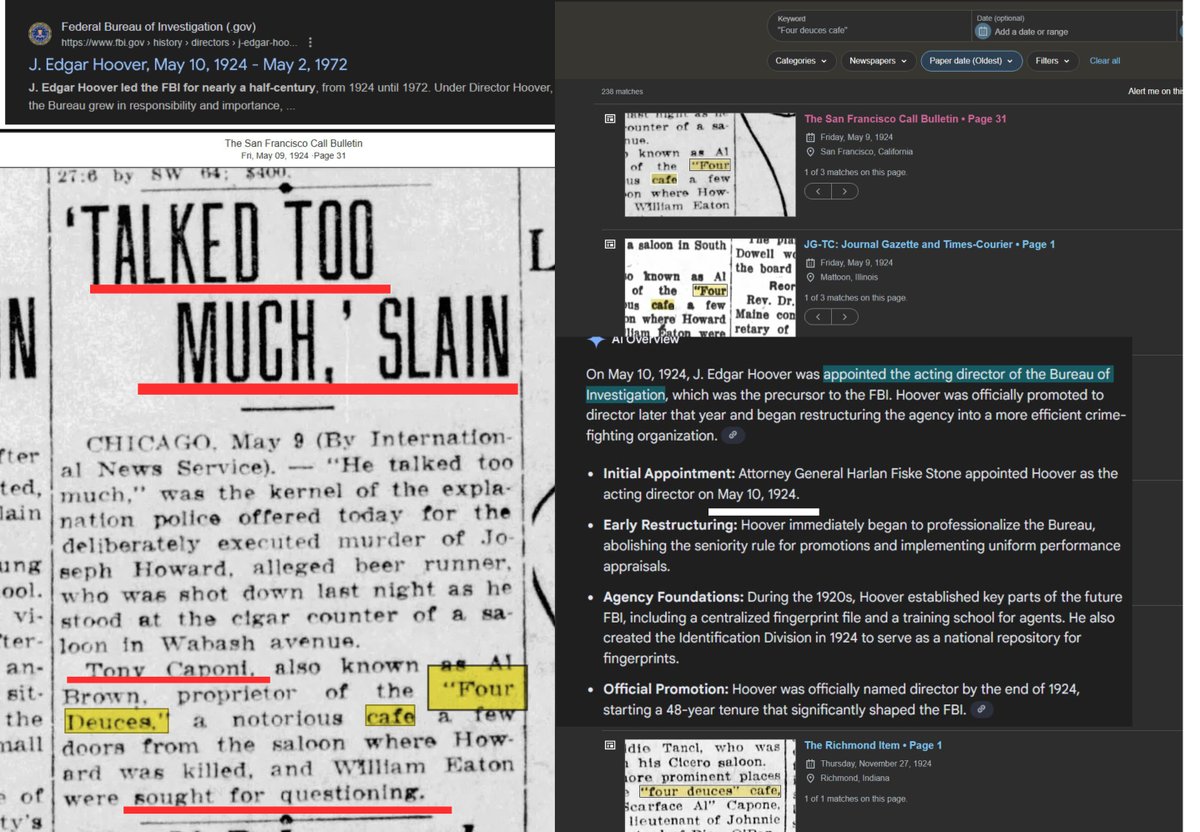This screenshot has width=1200, height=832.
Task: Click the page icon beside the San Francisco Call Bulletin result
Action: pyautogui.click(x=609, y=119)
